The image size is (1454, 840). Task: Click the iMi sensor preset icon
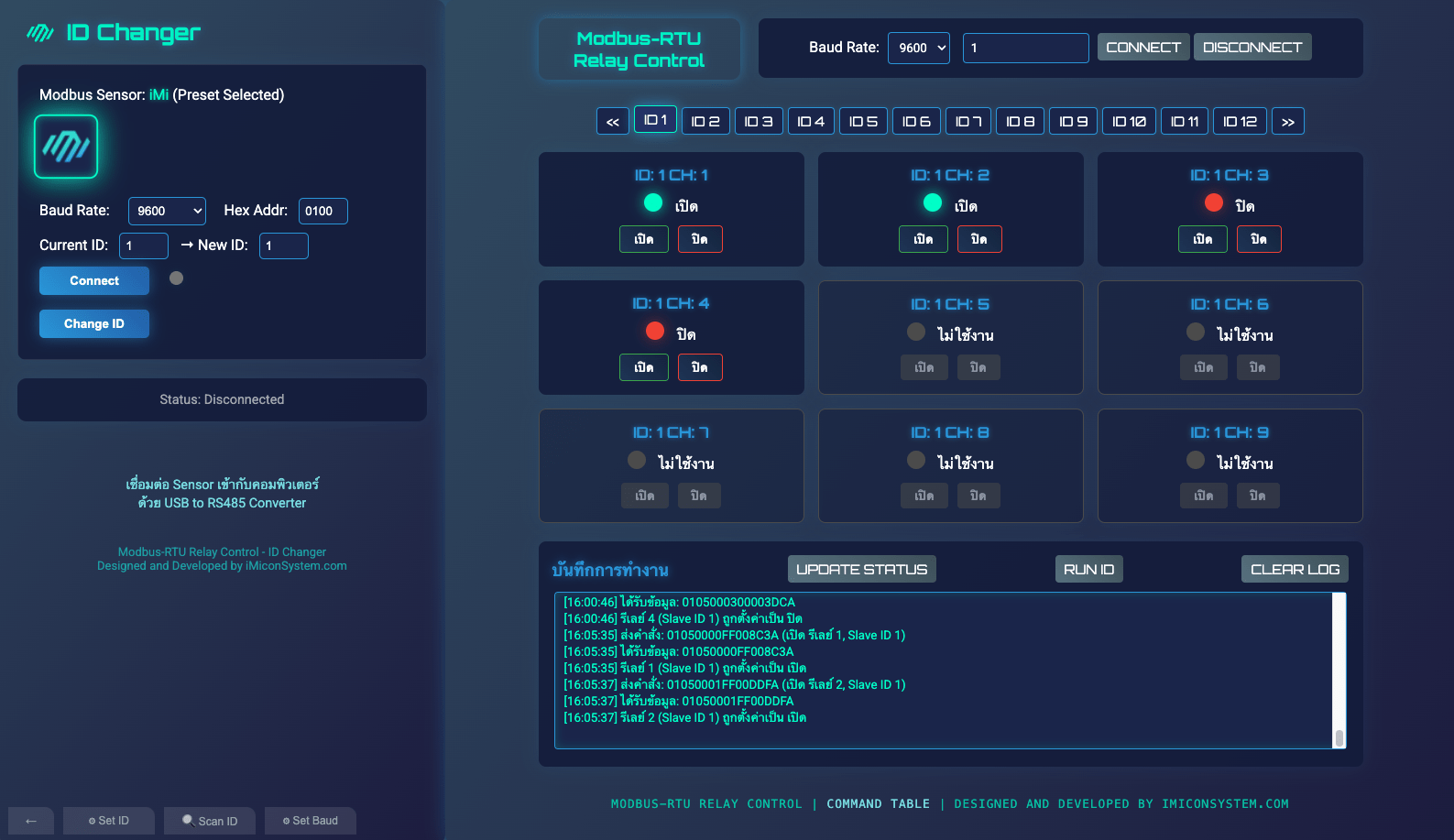tap(66, 147)
